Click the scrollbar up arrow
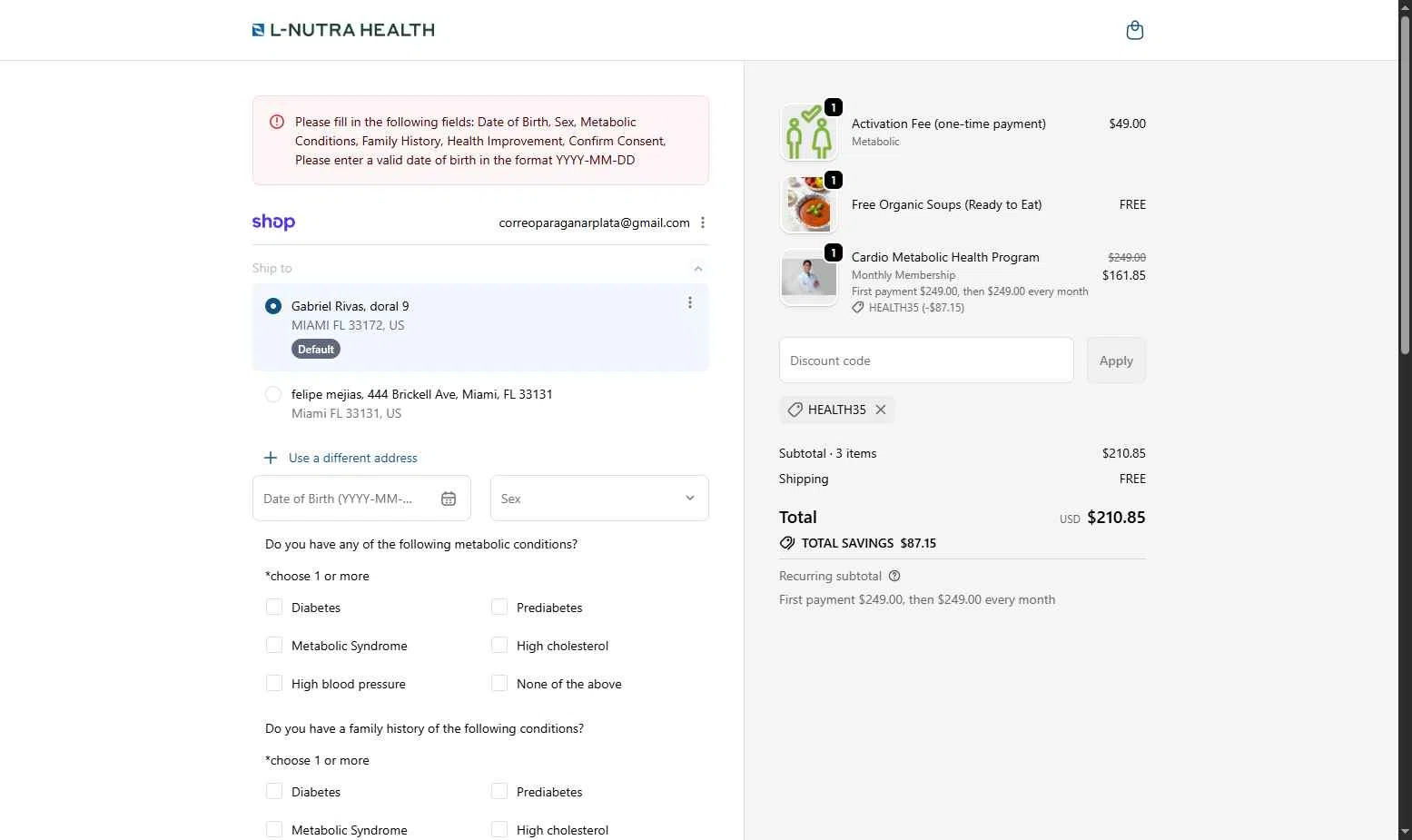This screenshot has width=1412, height=840. [1405, 7]
